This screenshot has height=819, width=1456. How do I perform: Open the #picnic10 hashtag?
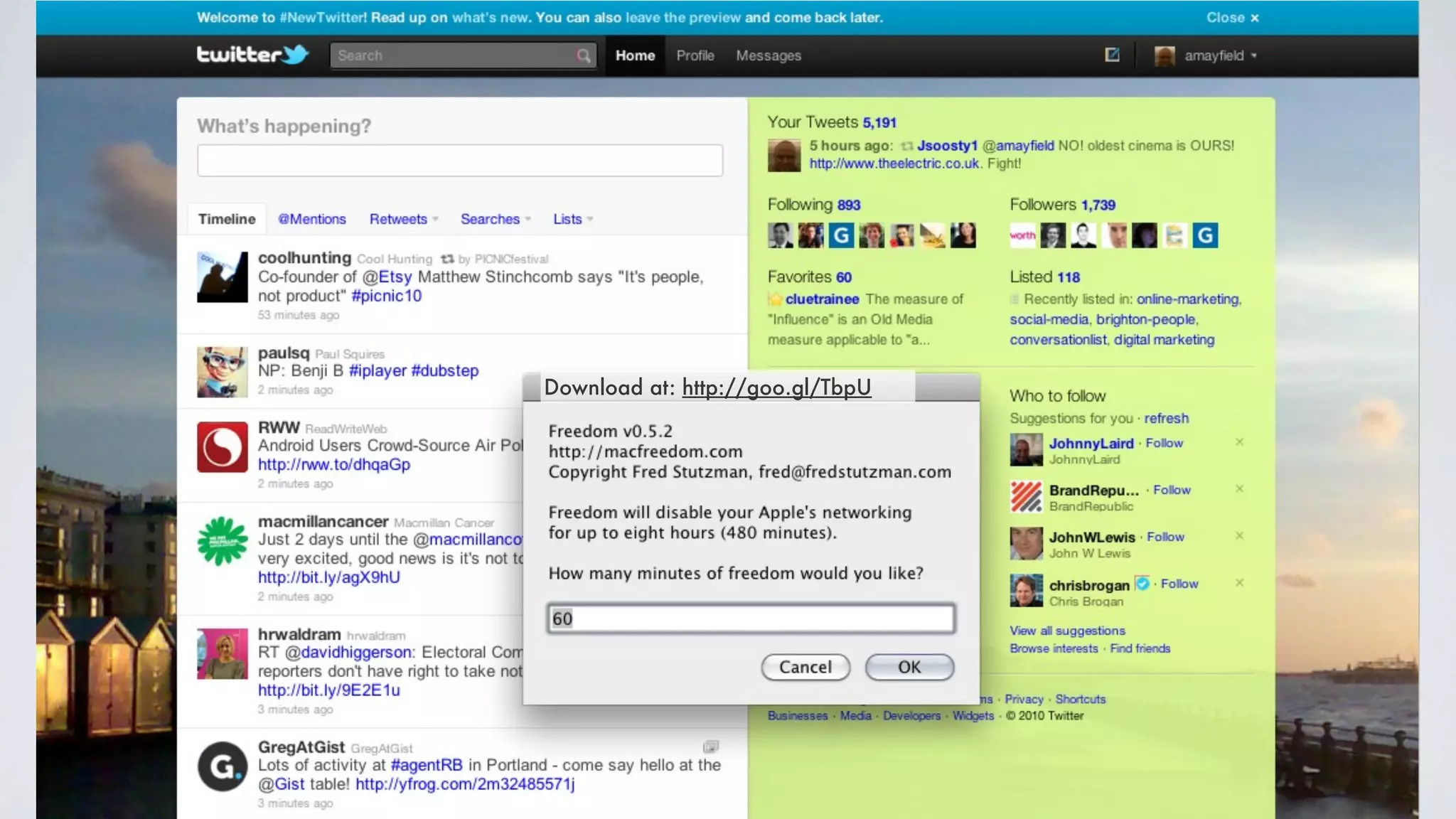[x=386, y=296]
